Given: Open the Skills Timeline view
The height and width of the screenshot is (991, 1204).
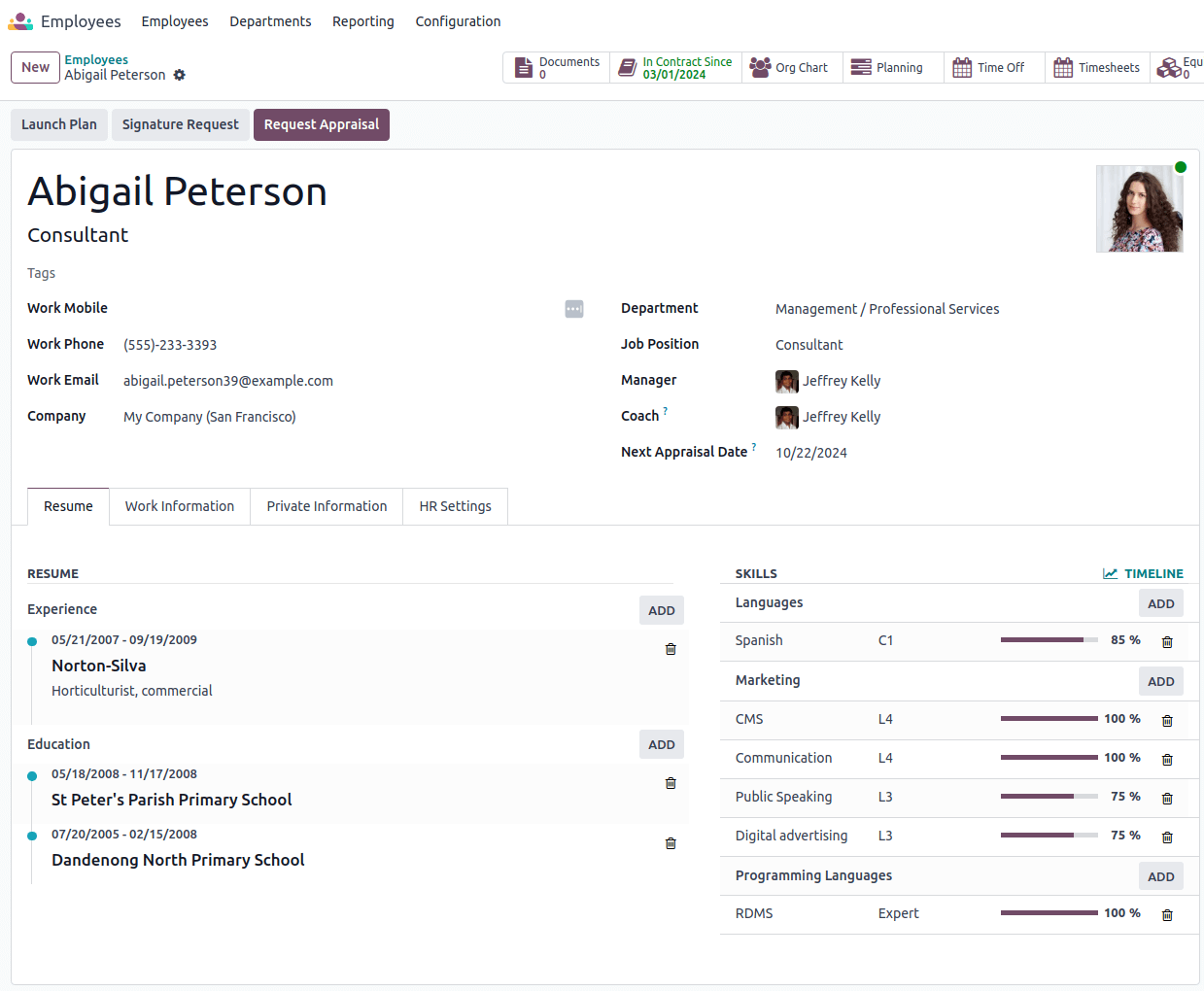Looking at the screenshot, I should coord(1143,573).
